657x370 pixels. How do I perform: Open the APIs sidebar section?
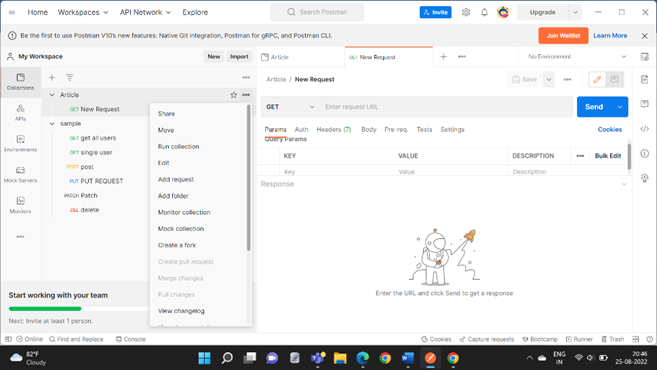pos(20,113)
